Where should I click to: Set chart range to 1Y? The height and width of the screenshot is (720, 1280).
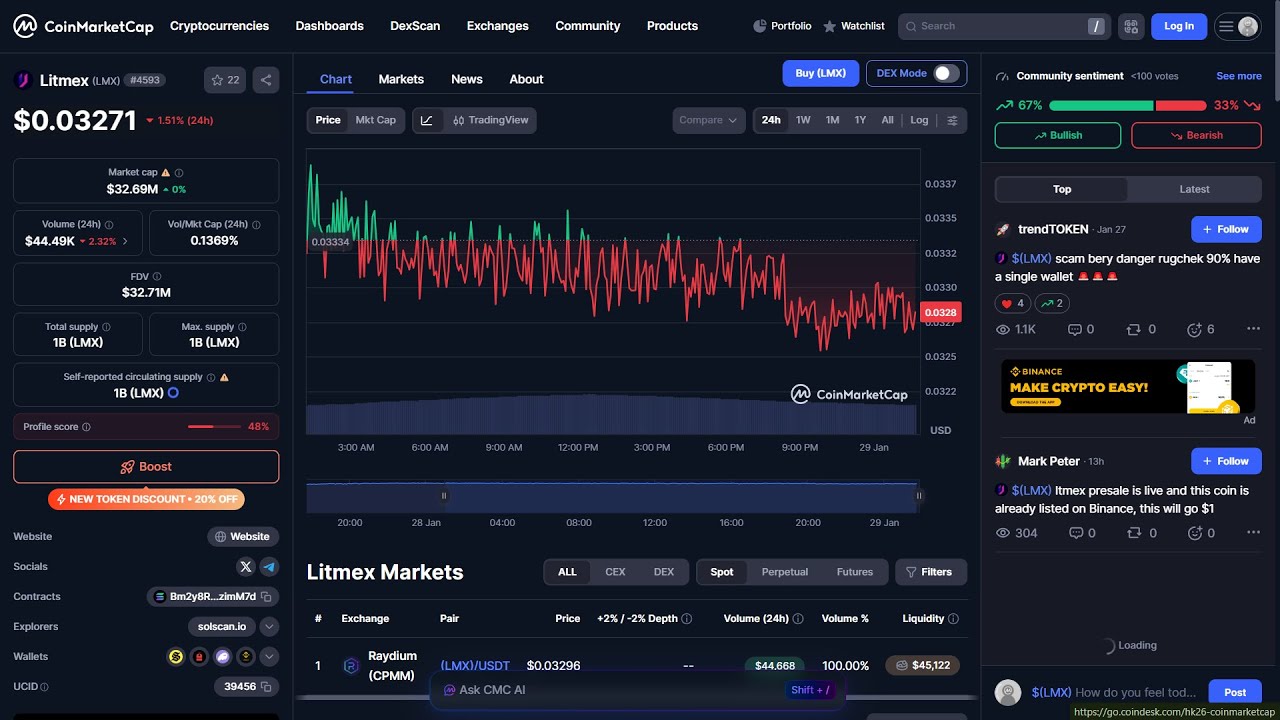pyautogui.click(x=860, y=120)
